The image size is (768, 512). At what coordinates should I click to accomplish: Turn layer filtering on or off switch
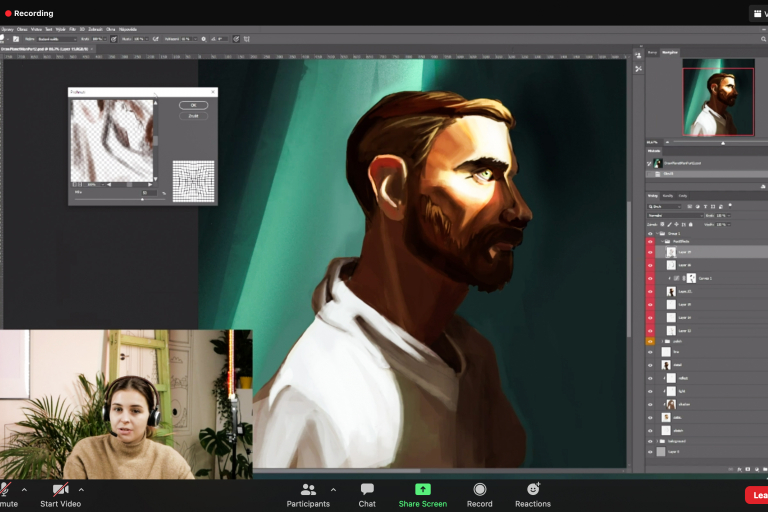coord(730,205)
